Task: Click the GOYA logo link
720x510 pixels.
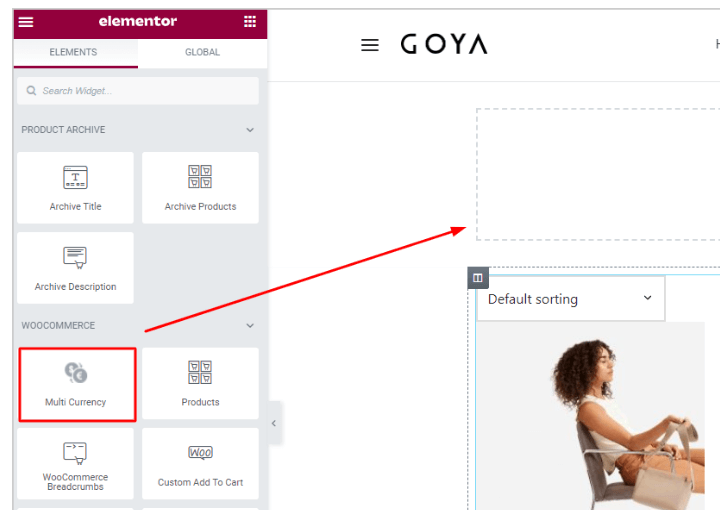Action: [444, 44]
